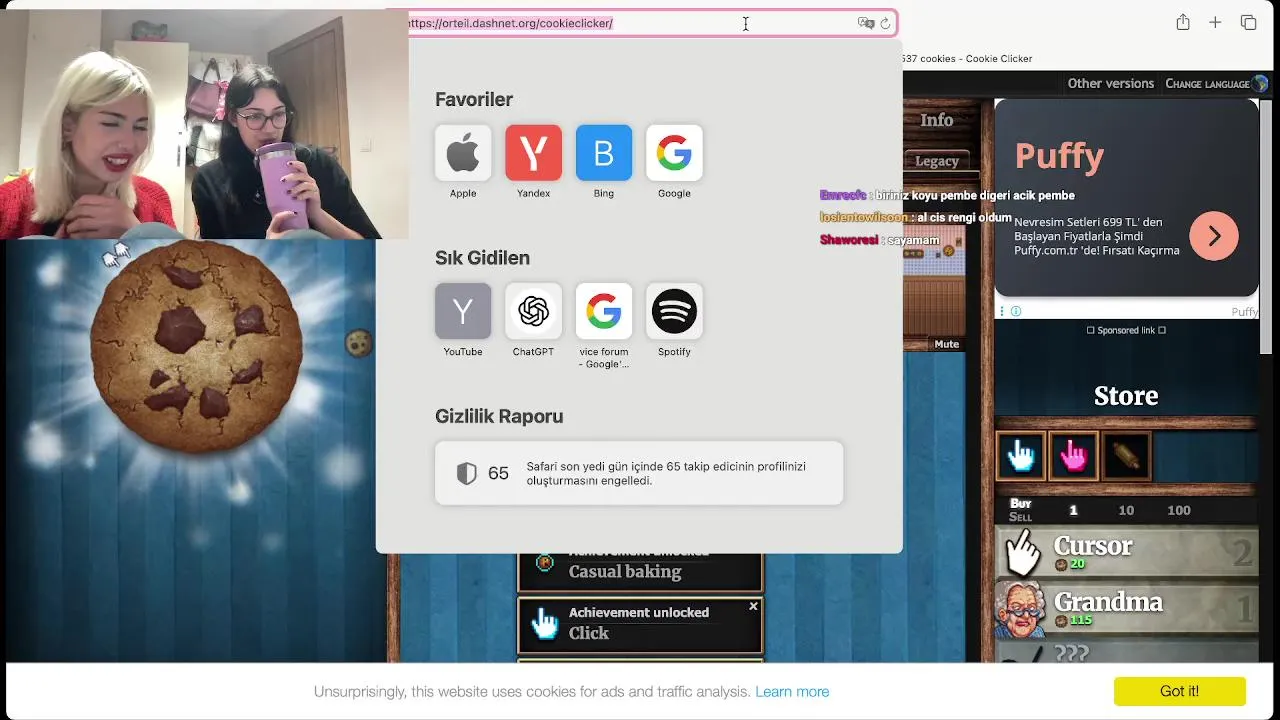Viewport: 1280px width, 720px height.
Task: Open the Spotify frequently visited tile
Action: [674, 311]
